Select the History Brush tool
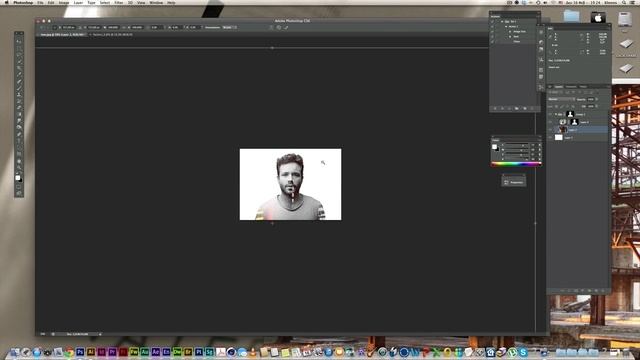This screenshot has height=360, width=640. tap(19, 101)
